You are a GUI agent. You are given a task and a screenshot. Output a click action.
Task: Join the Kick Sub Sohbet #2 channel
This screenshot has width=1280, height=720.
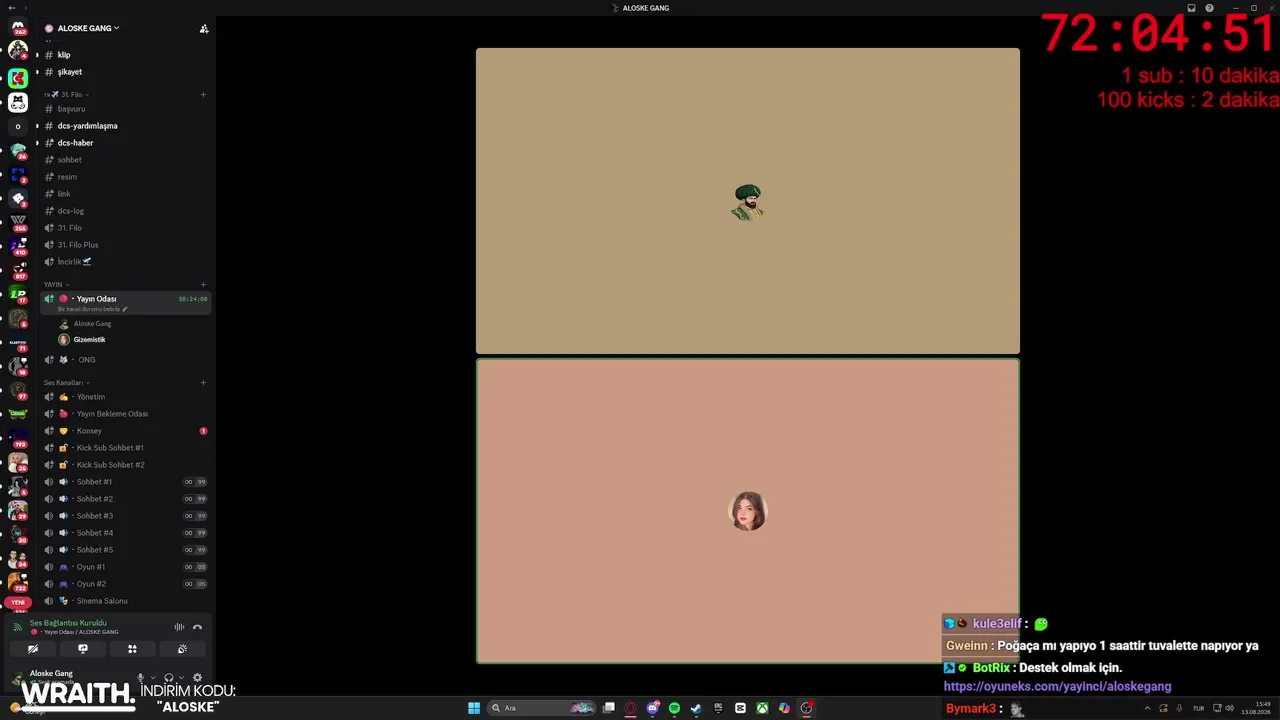[x=124, y=465]
